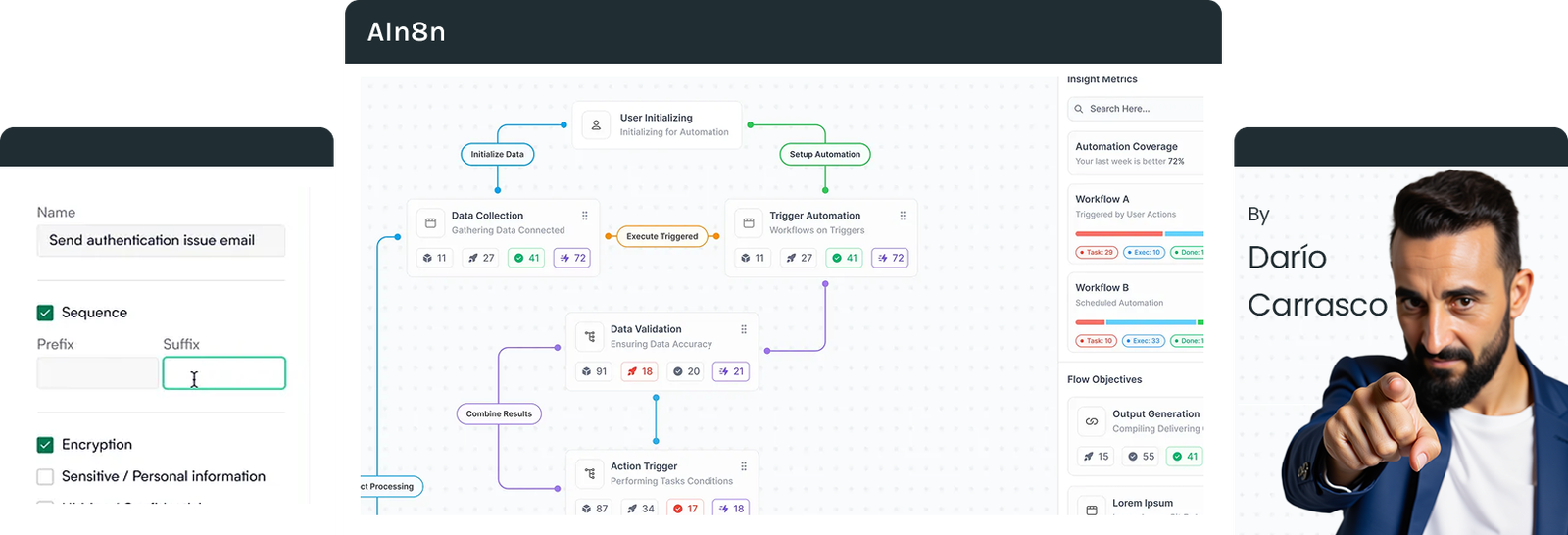Open the Data Validation node options handle
Screen dimensions: 1568x535
click(744, 329)
